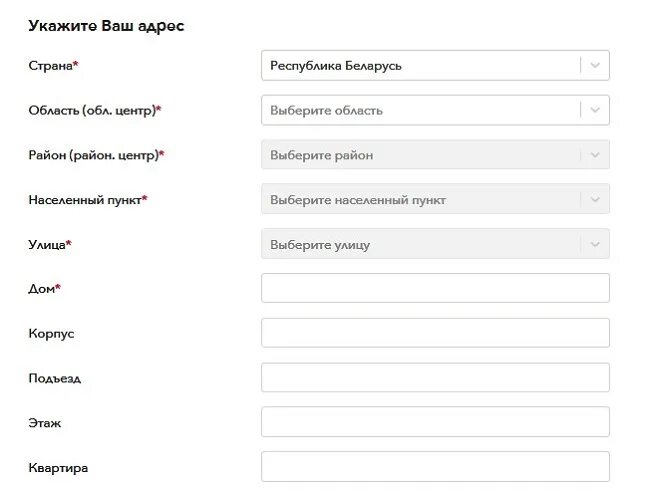Screen dimensions: 650x492
Task: Click the chevron arrow in the Улица field
Action: coord(595,244)
